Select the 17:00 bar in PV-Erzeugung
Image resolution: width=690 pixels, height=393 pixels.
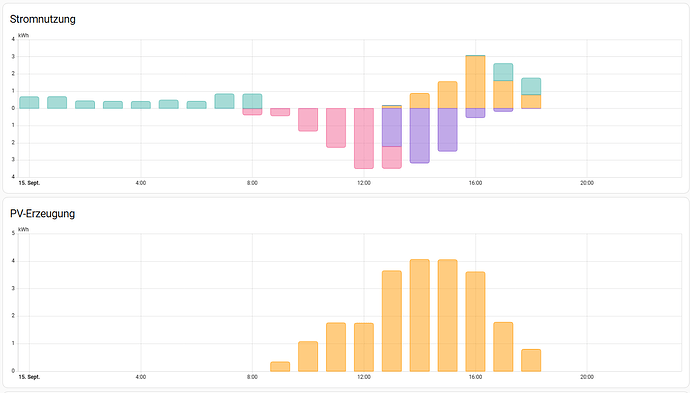coord(503,347)
